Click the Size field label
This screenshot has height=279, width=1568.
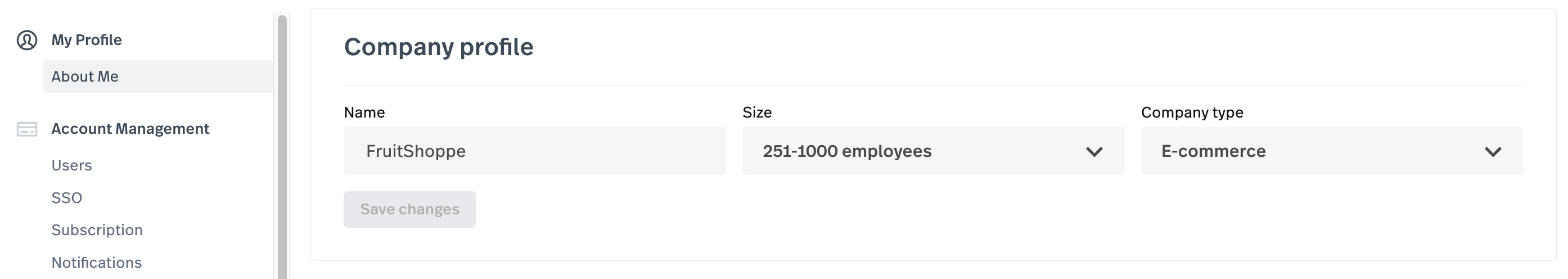coord(756,112)
